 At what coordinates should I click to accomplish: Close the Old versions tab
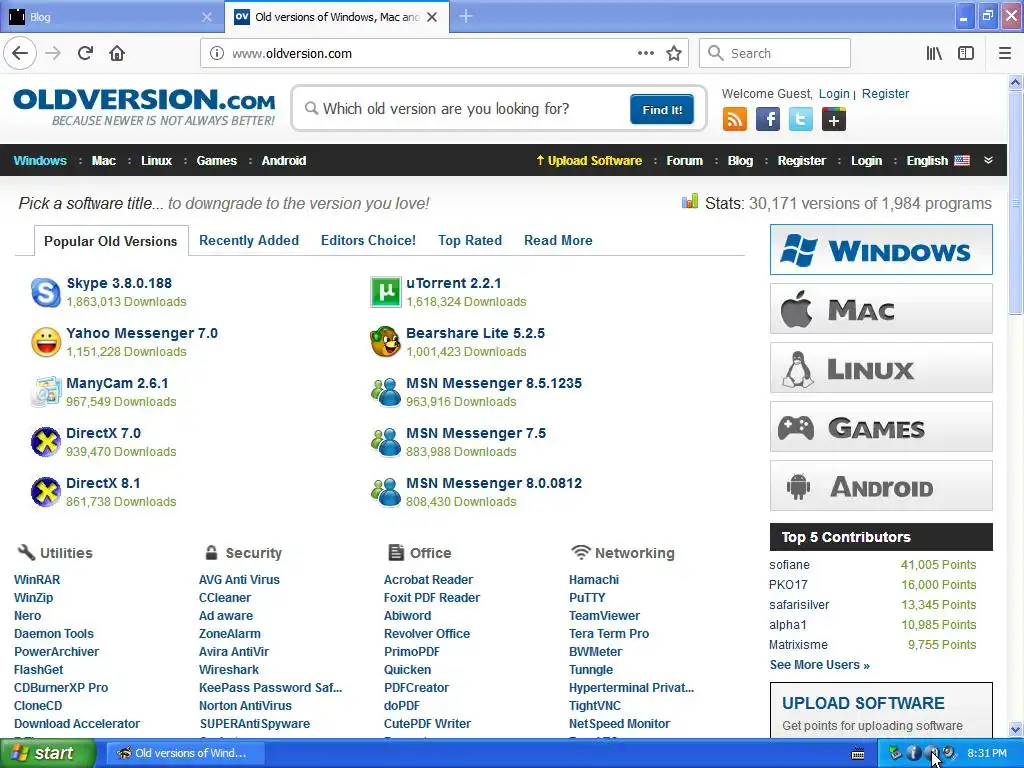coord(432,17)
